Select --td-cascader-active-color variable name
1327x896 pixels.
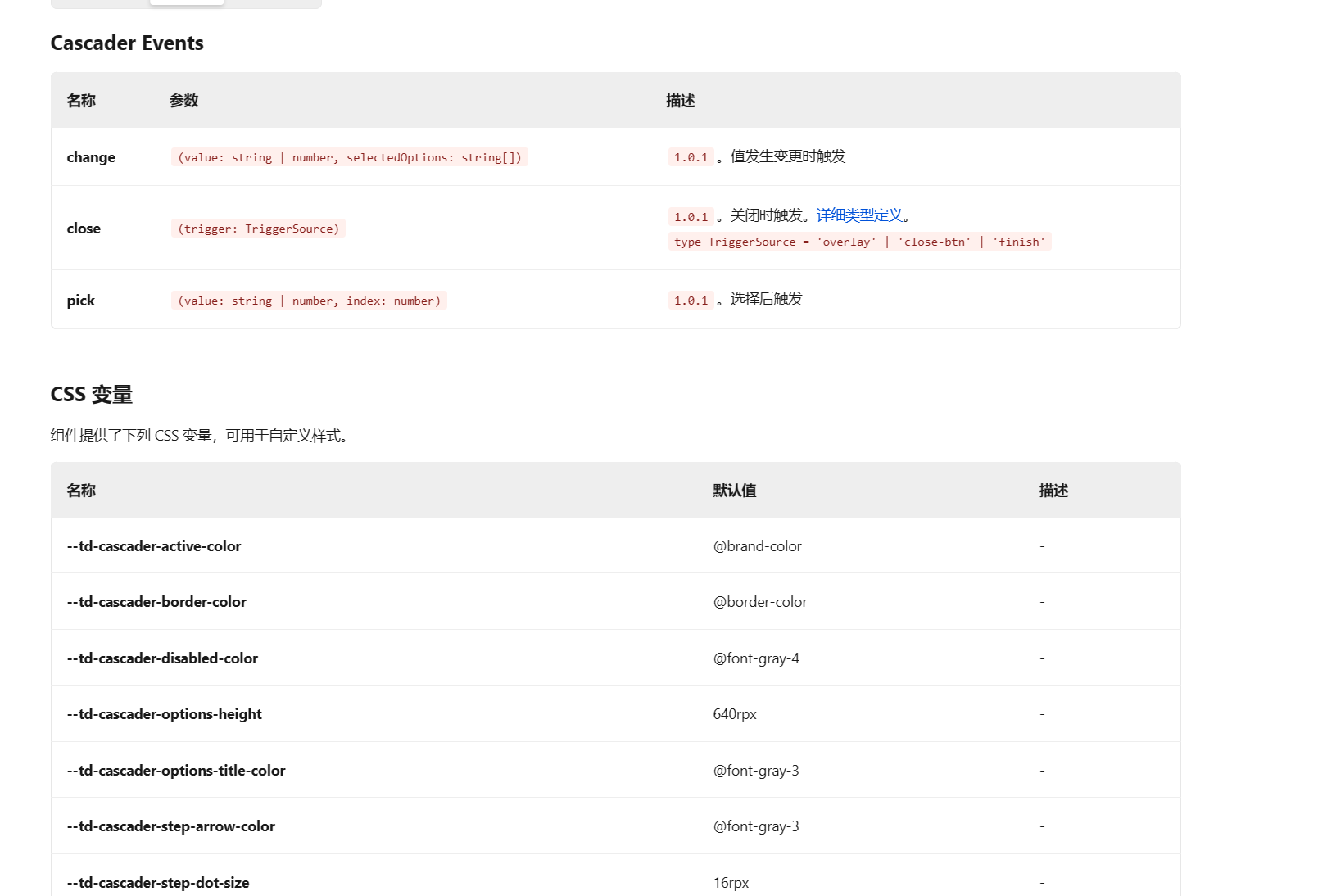[154, 546]
